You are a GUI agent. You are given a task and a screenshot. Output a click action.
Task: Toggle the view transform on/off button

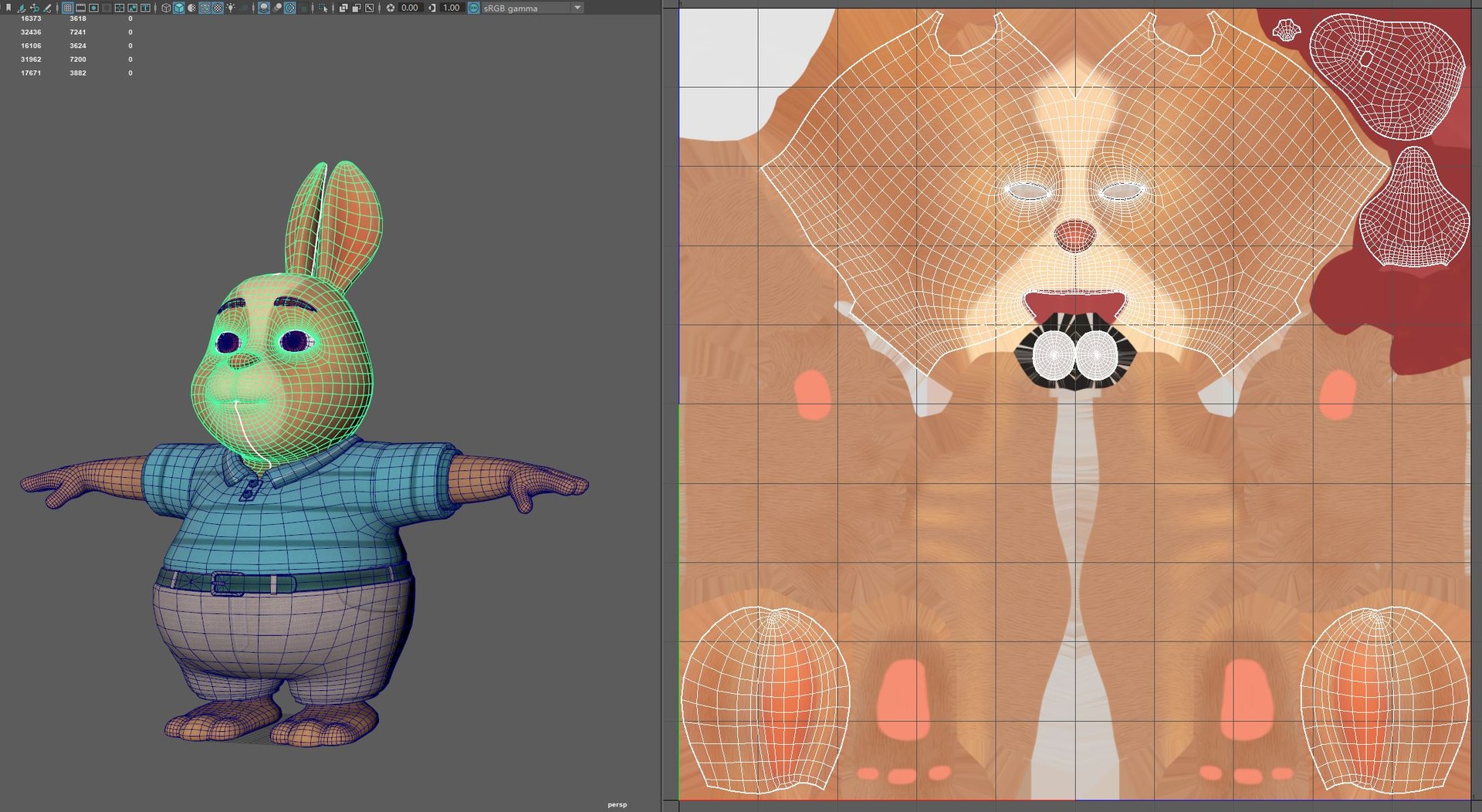click(474, 8)
